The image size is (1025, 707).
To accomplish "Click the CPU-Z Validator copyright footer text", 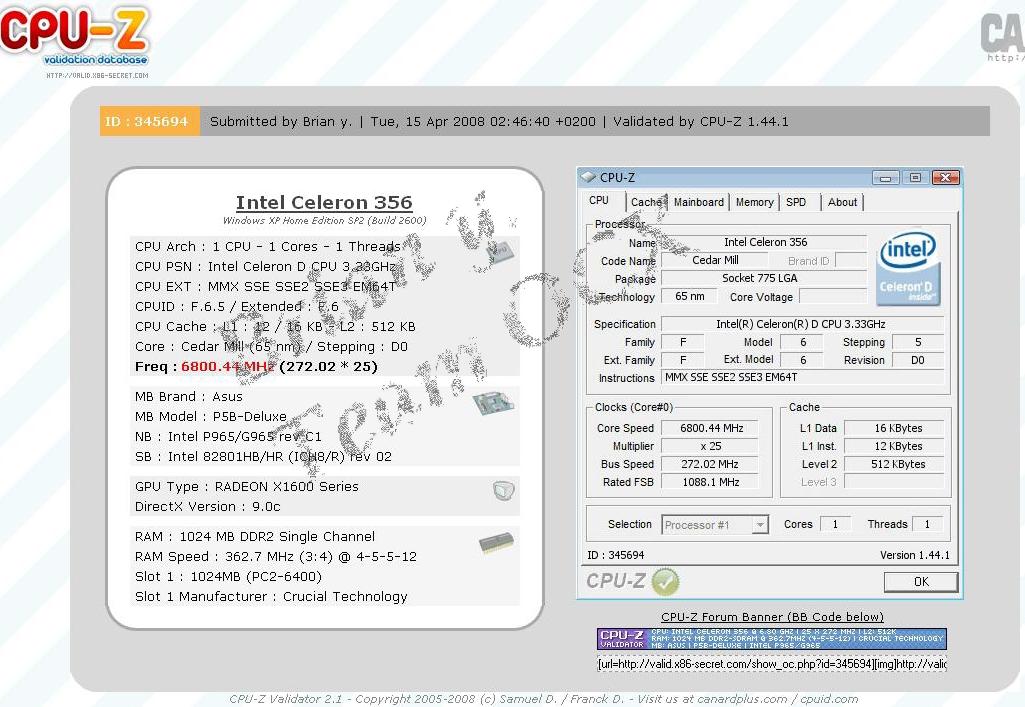I will (x=543, y=699).
